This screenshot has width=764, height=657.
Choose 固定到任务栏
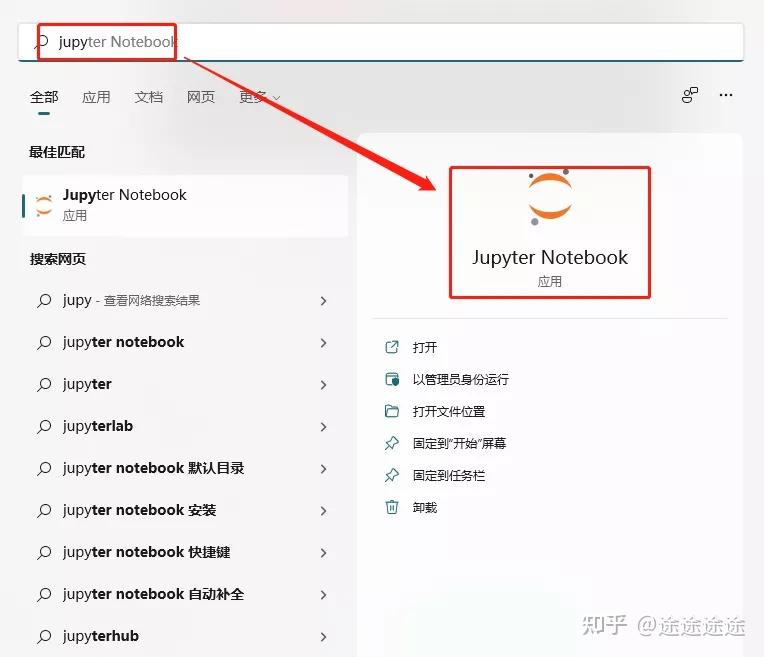449,475
